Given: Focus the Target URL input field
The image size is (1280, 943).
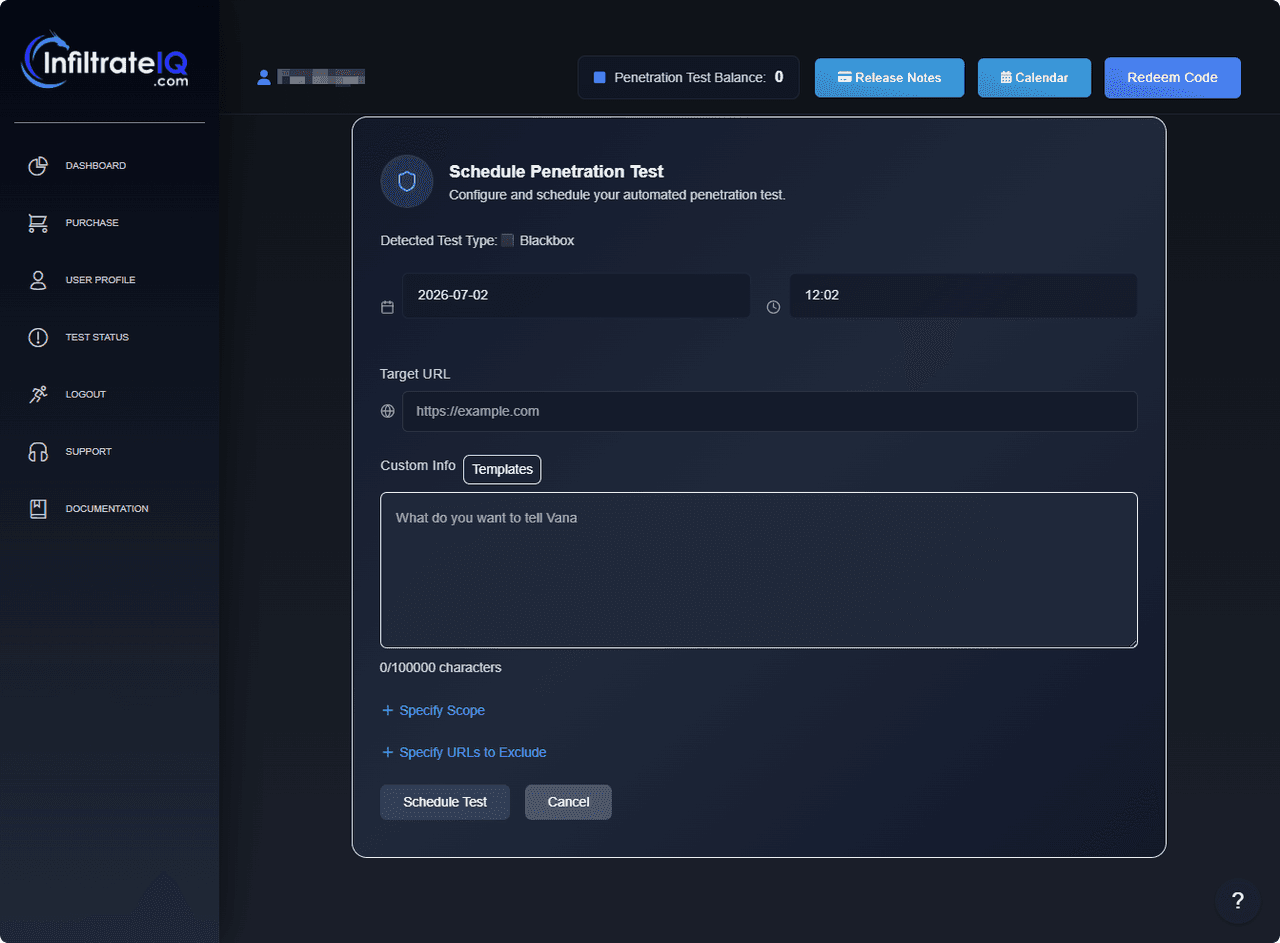Looking at the screenshot, I should 770,411.
